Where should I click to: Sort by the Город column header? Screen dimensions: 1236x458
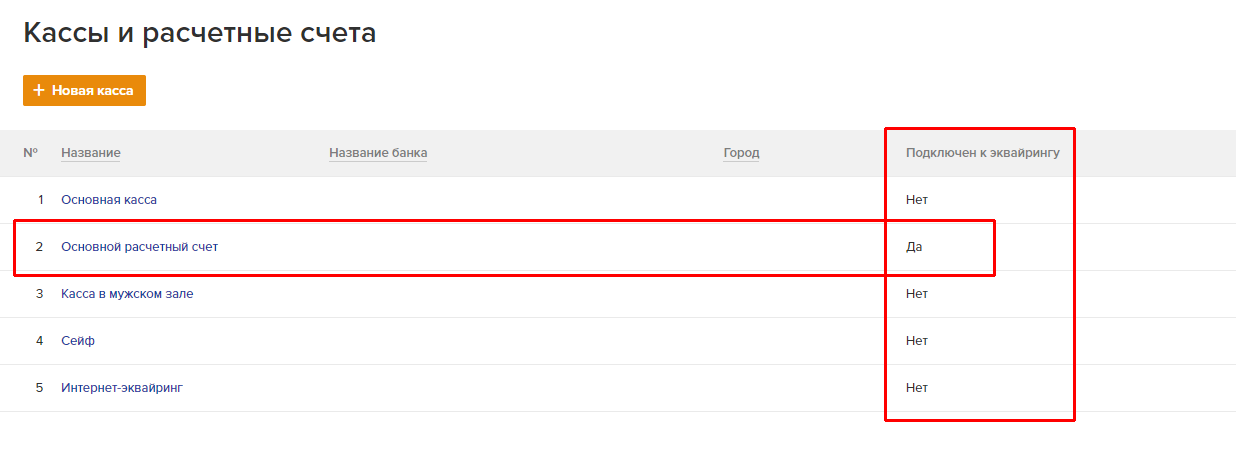point(742,153)
